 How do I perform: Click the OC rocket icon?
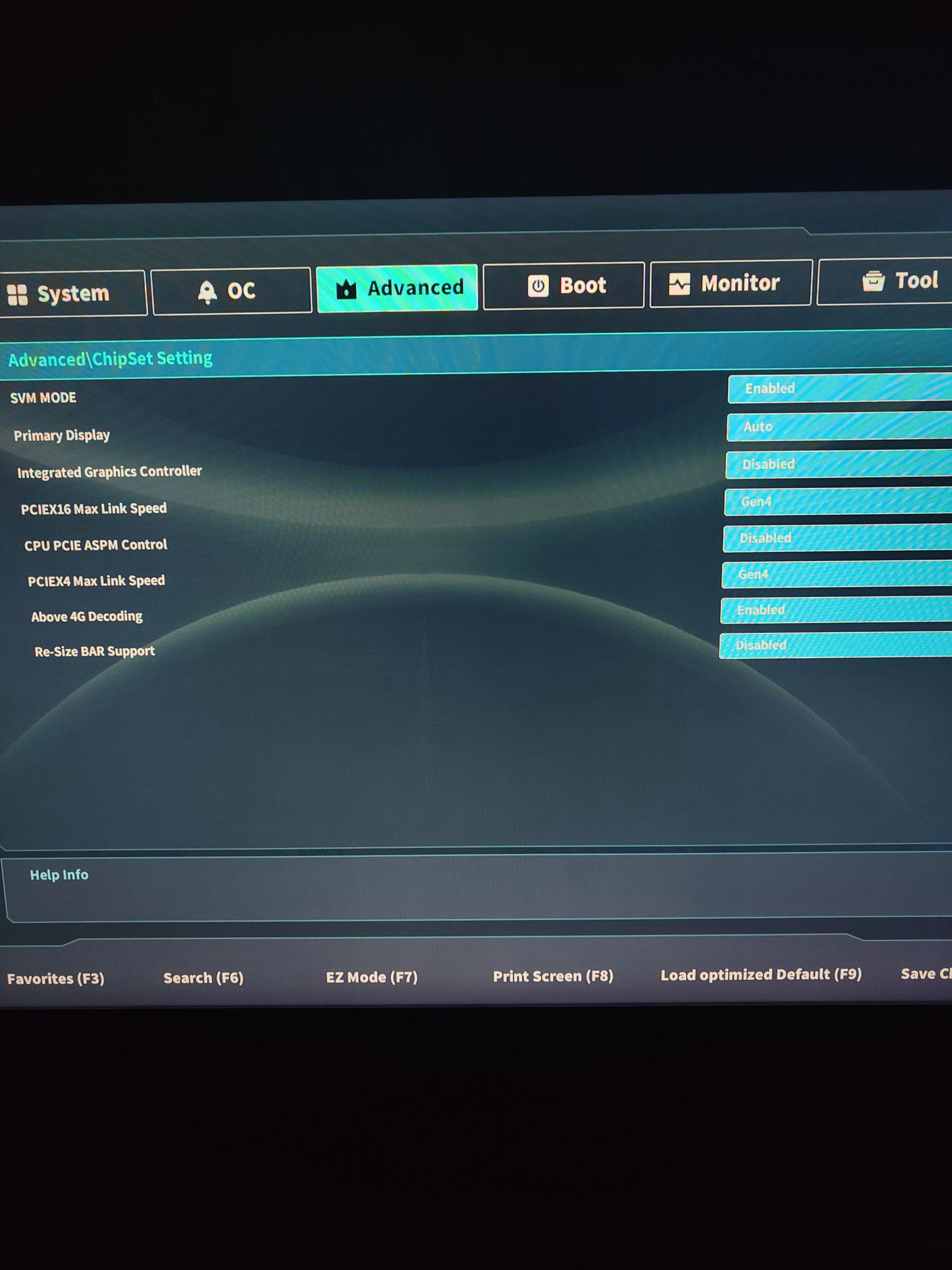(207, 292)
